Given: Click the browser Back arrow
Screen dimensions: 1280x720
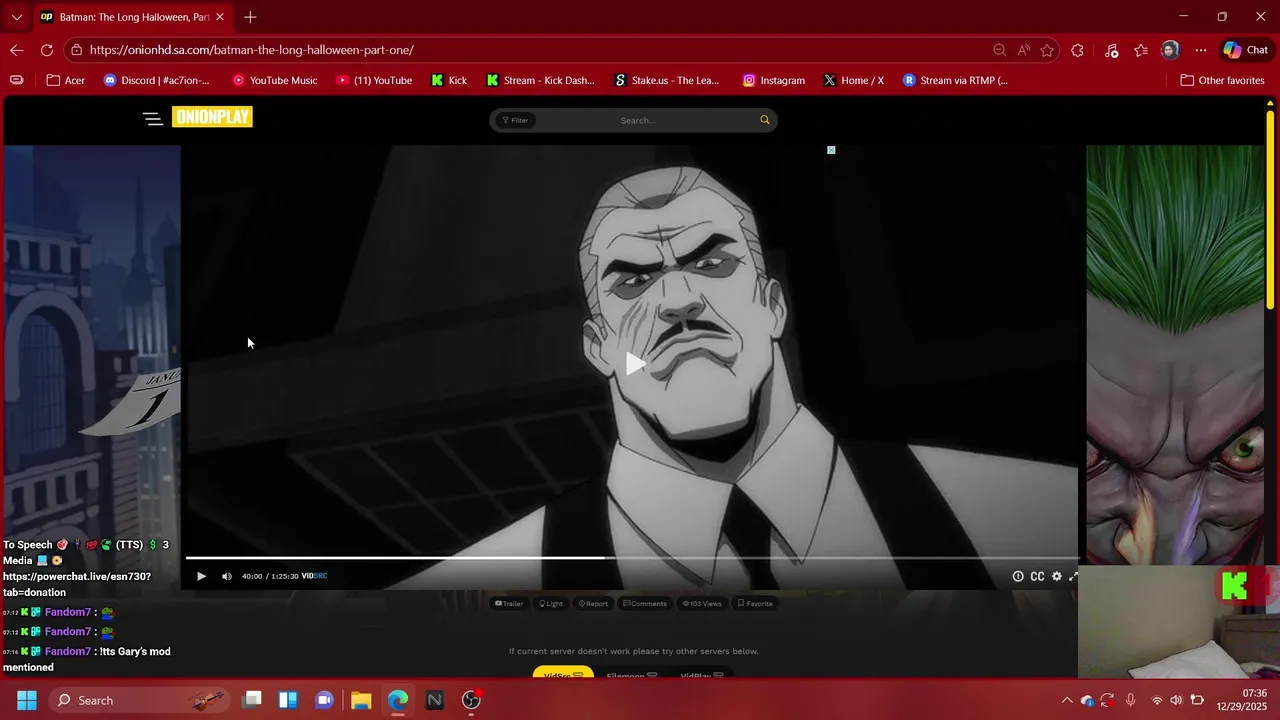Looking at the screenshot, I should point(17,50).
